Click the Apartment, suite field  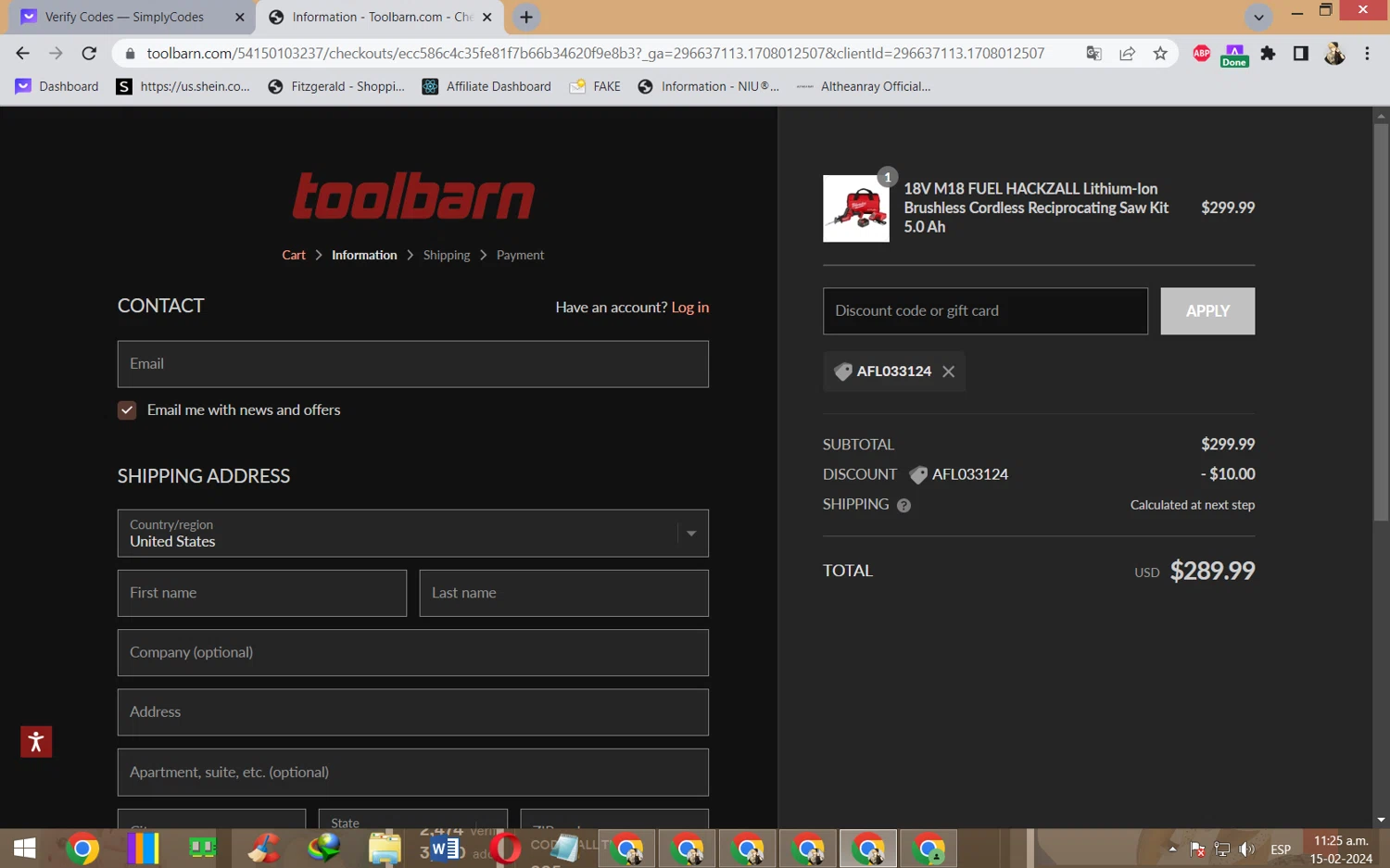[x=413, y=773]
